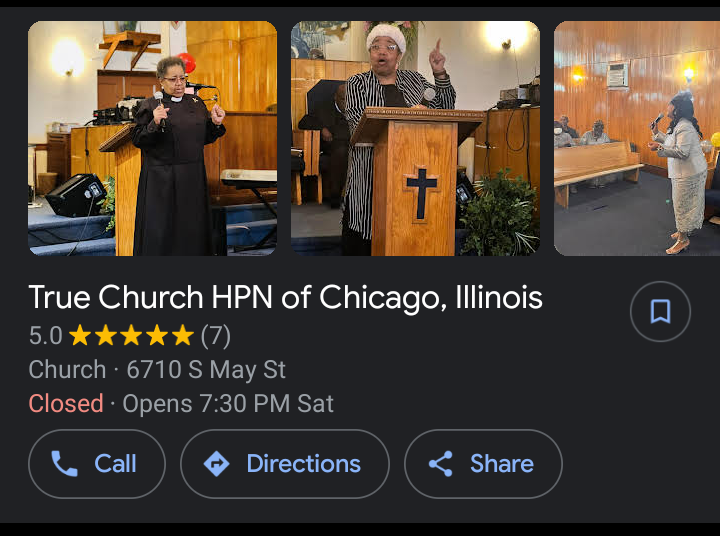Open partially visible third church photo

click(637, 138)
